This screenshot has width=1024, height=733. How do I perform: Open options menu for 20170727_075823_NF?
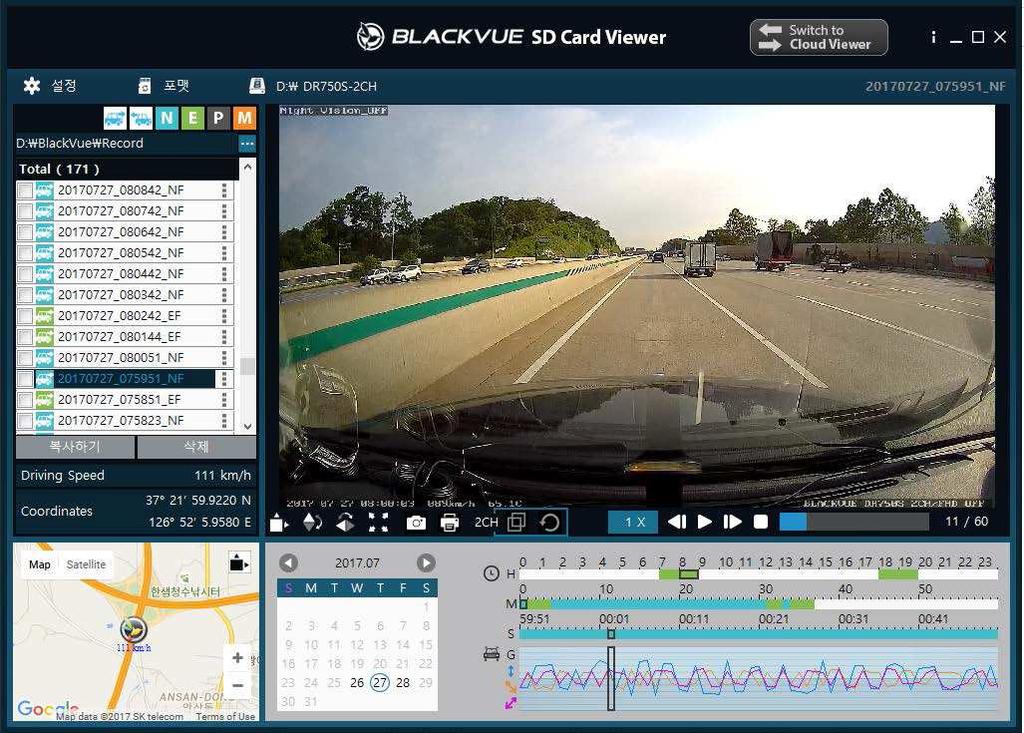point(224,421)
